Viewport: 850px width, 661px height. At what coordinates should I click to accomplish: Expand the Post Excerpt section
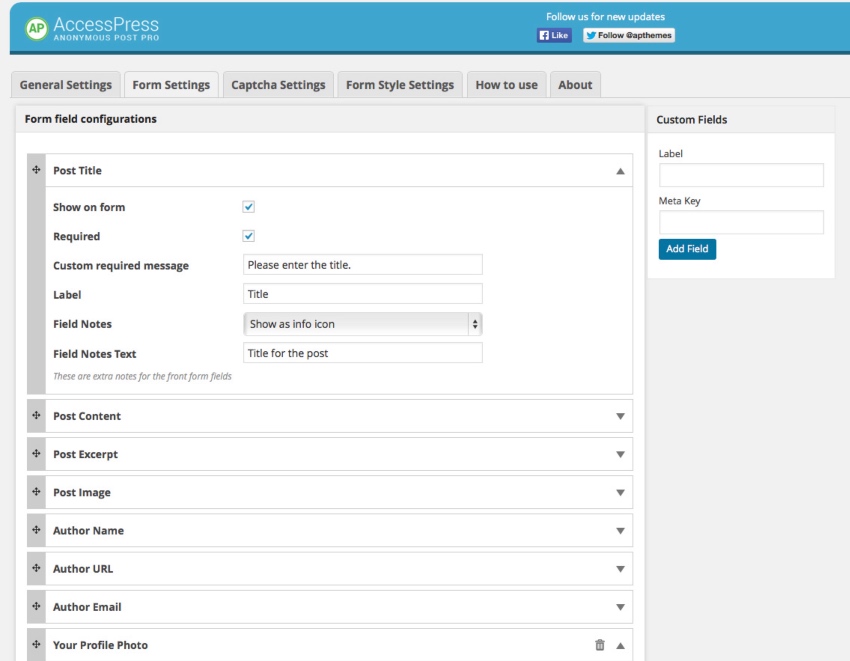621,454
